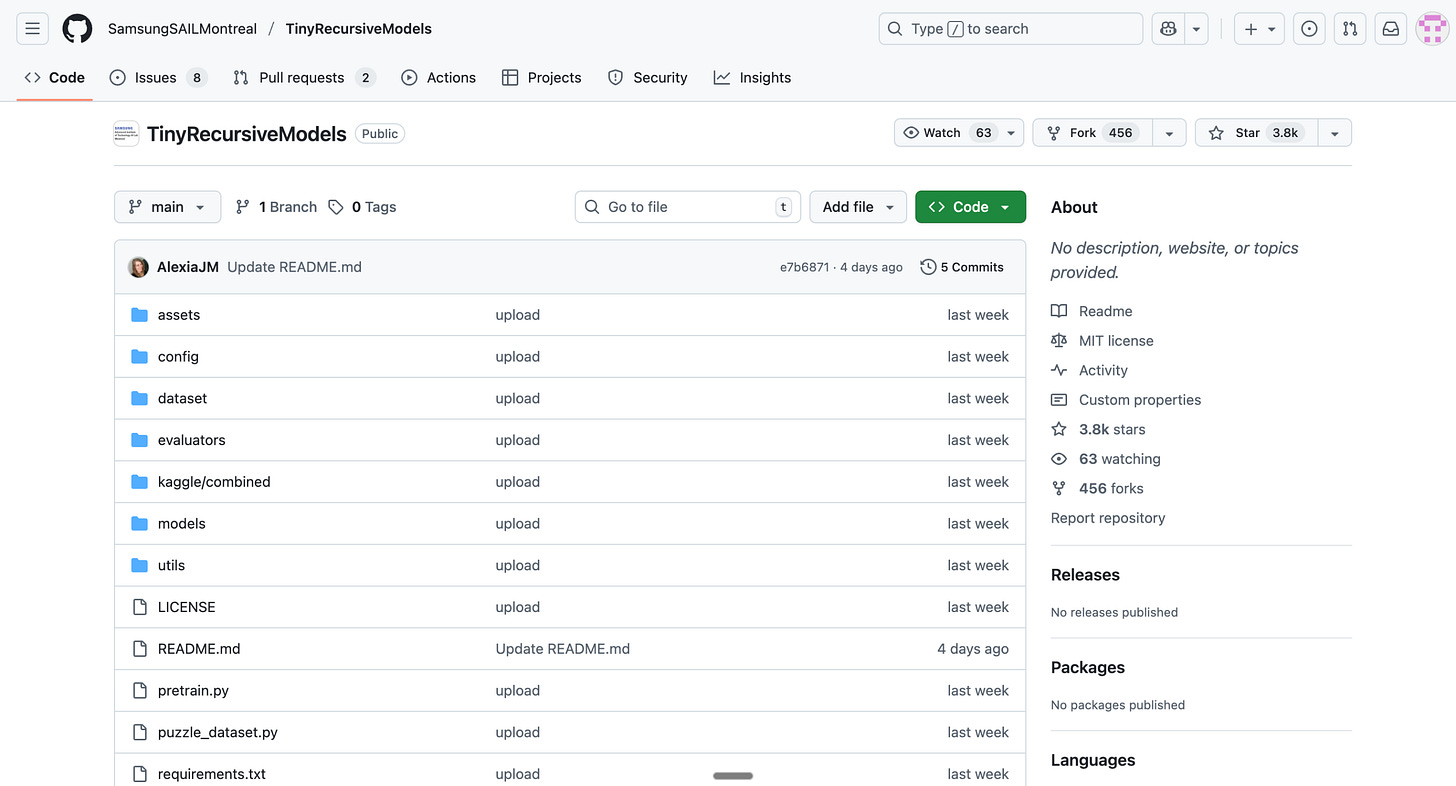This screenshot has width=1456, height=786.
Task: Open the create new plus menu
Action: pyautogui.click(x=1259, y=29)
